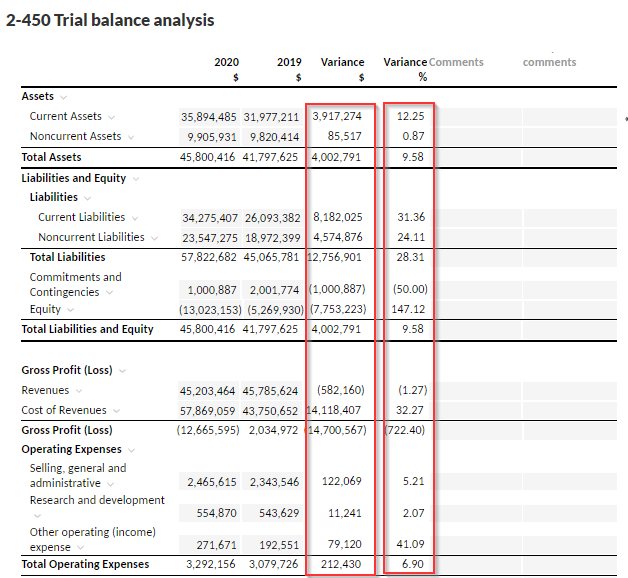Collapse the Liabilities and Equity group chevron
This screenshot has width=628, height=578.
click(136, 179)
